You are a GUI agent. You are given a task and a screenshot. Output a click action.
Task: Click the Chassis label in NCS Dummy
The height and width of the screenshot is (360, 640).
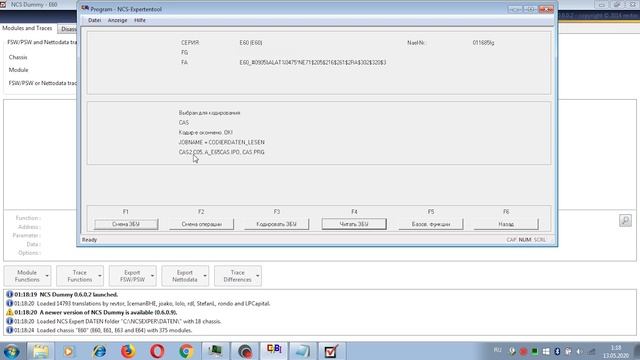[x=18, y=57]
